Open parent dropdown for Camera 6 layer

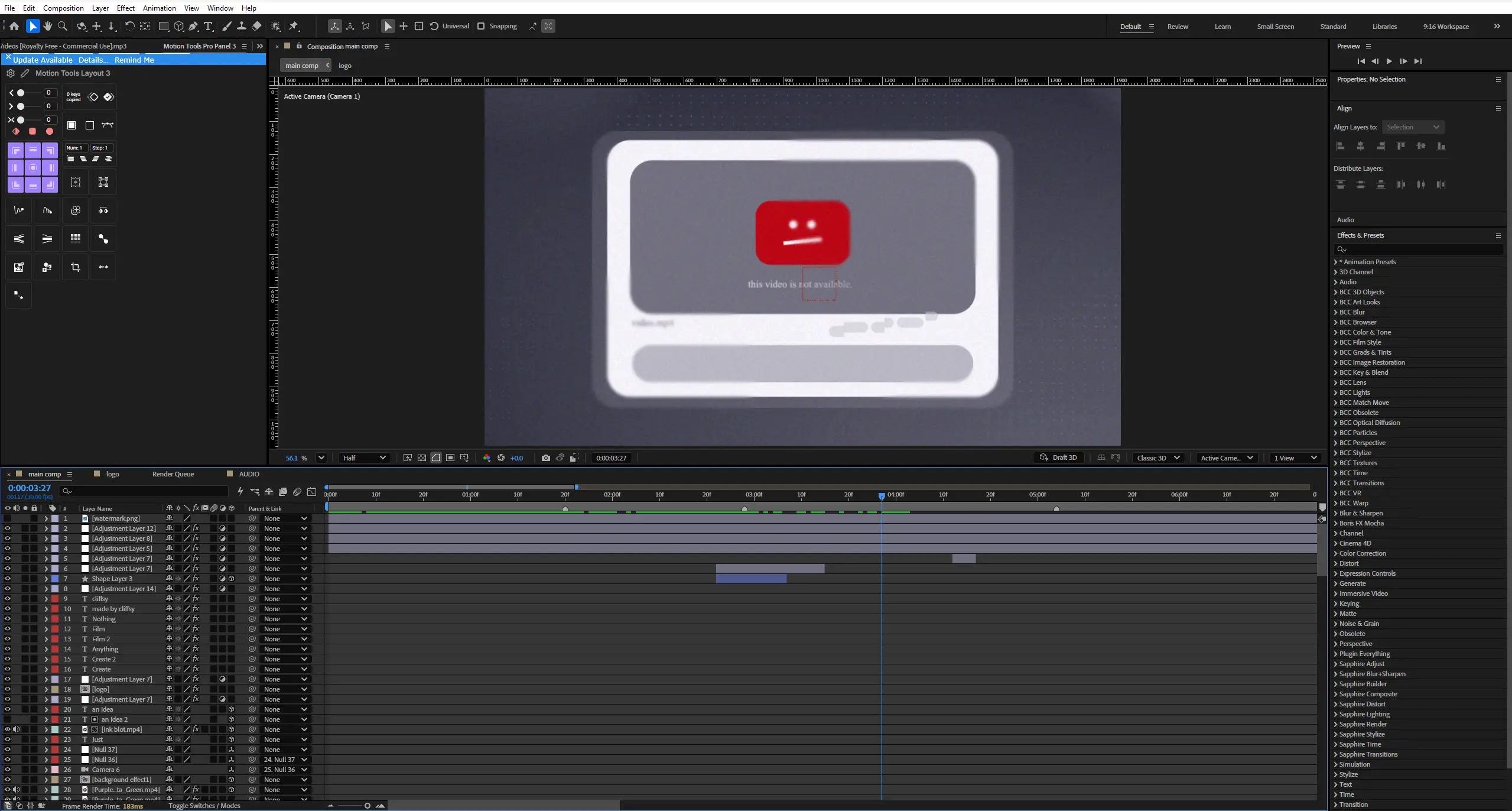pos(285,770)
